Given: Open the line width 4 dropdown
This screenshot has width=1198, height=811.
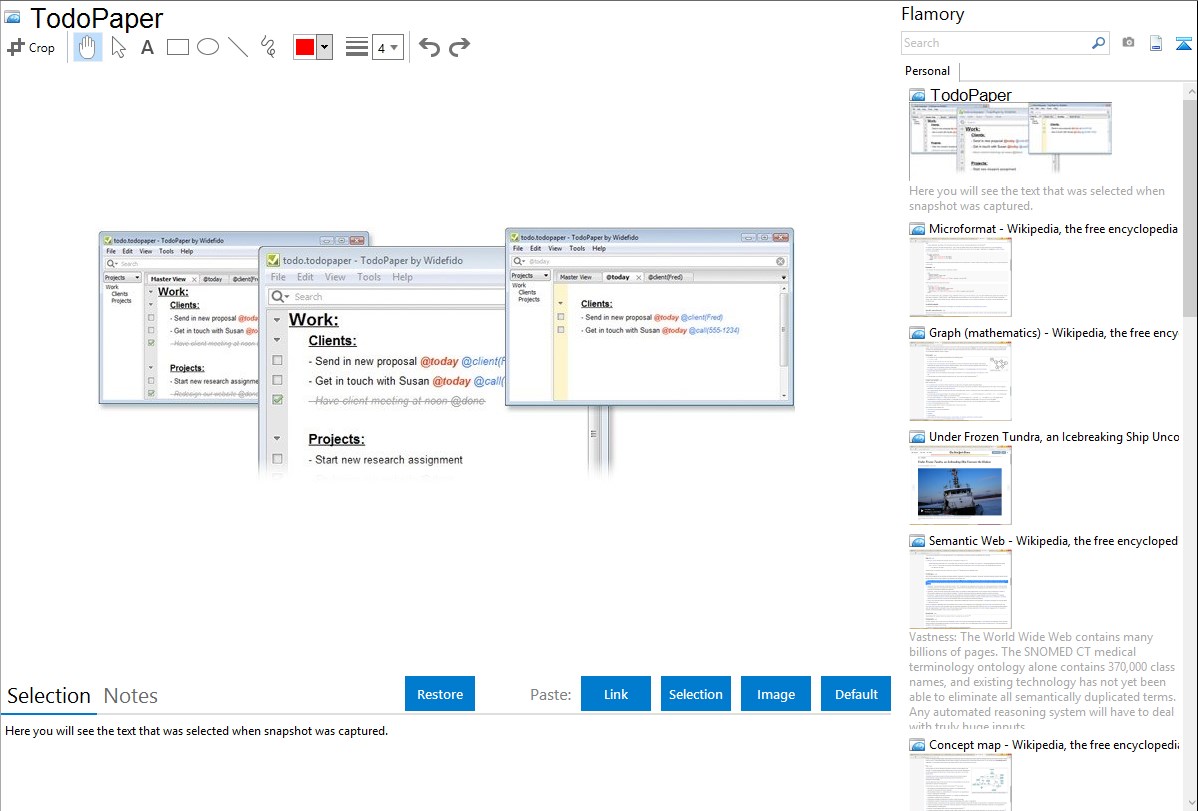Looking at the screenshot, I should 388,47.
